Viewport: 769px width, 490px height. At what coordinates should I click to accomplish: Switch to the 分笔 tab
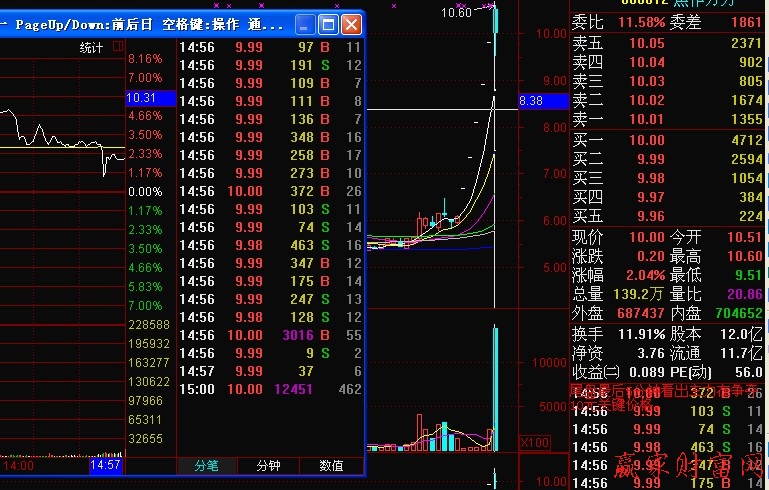pyautogui.click(x=207, y=465)
